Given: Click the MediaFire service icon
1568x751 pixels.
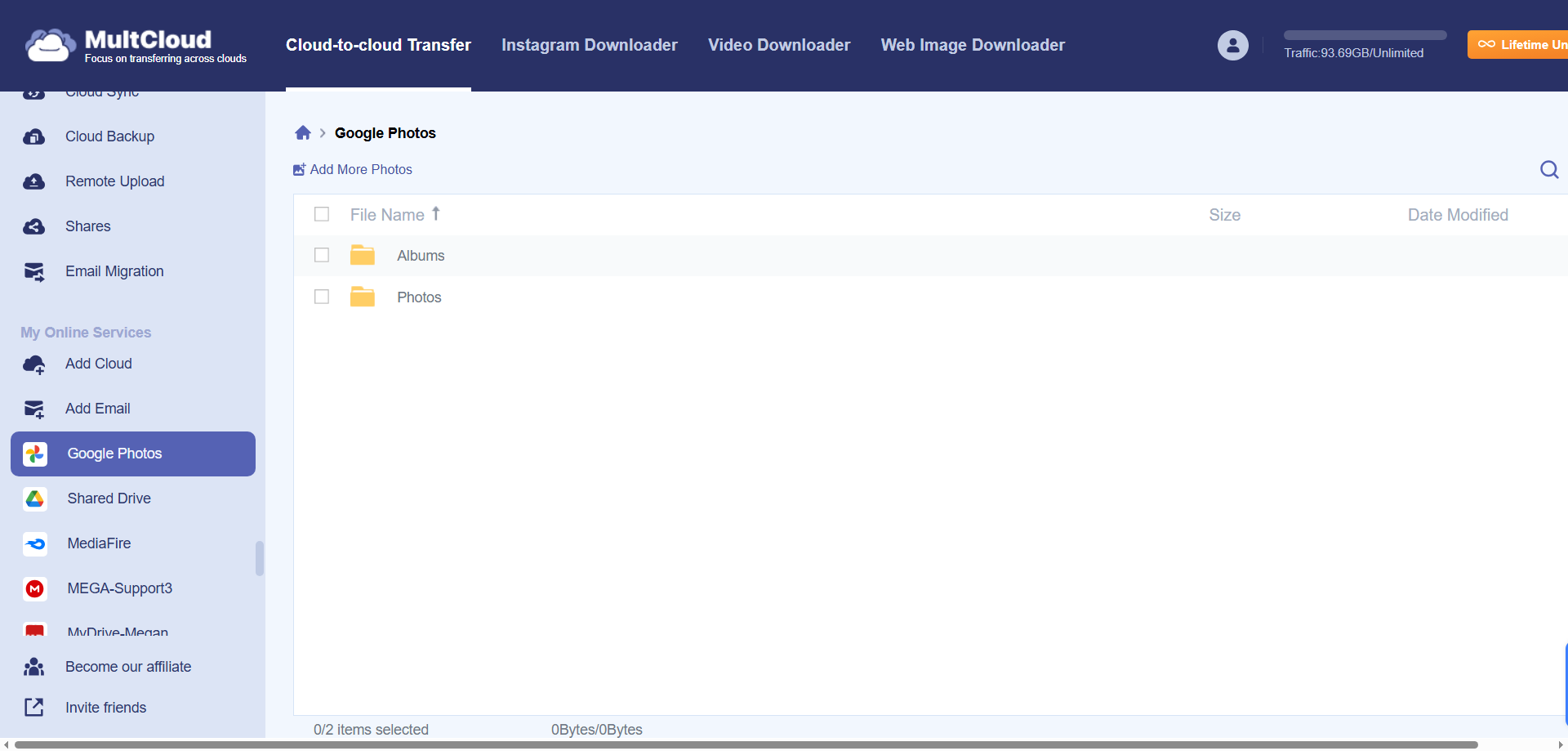Looking at the screenshot, I should point(35,543).
